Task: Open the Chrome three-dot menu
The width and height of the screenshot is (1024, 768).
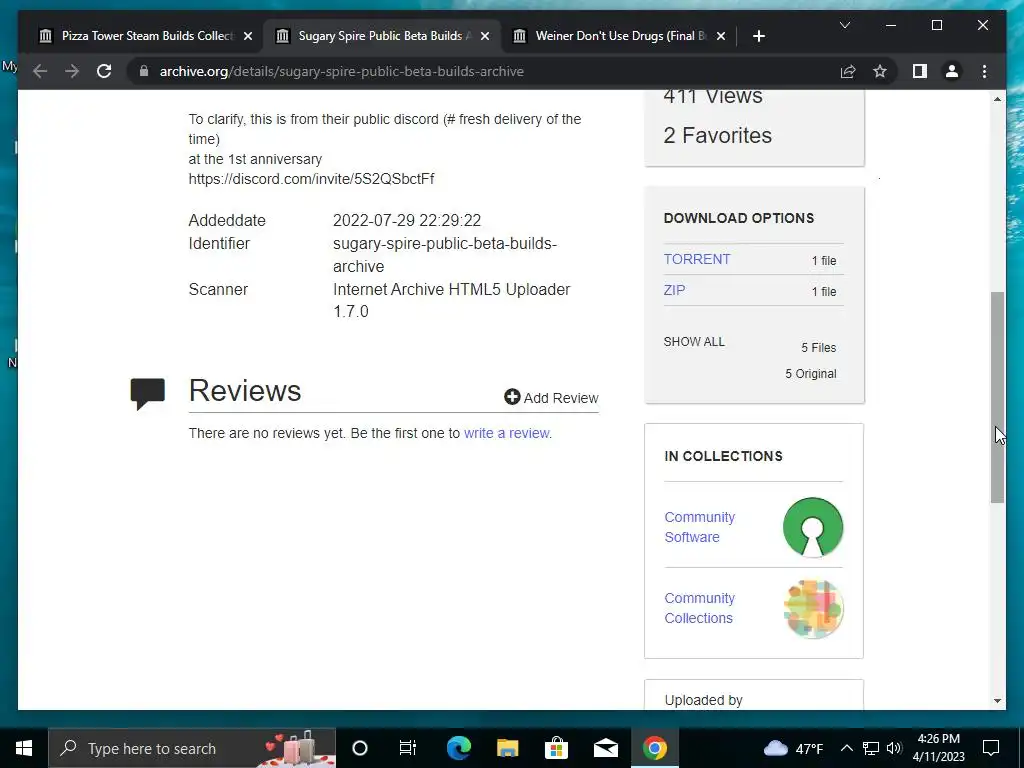Action: pyautogui.click(x=984, y=71)
